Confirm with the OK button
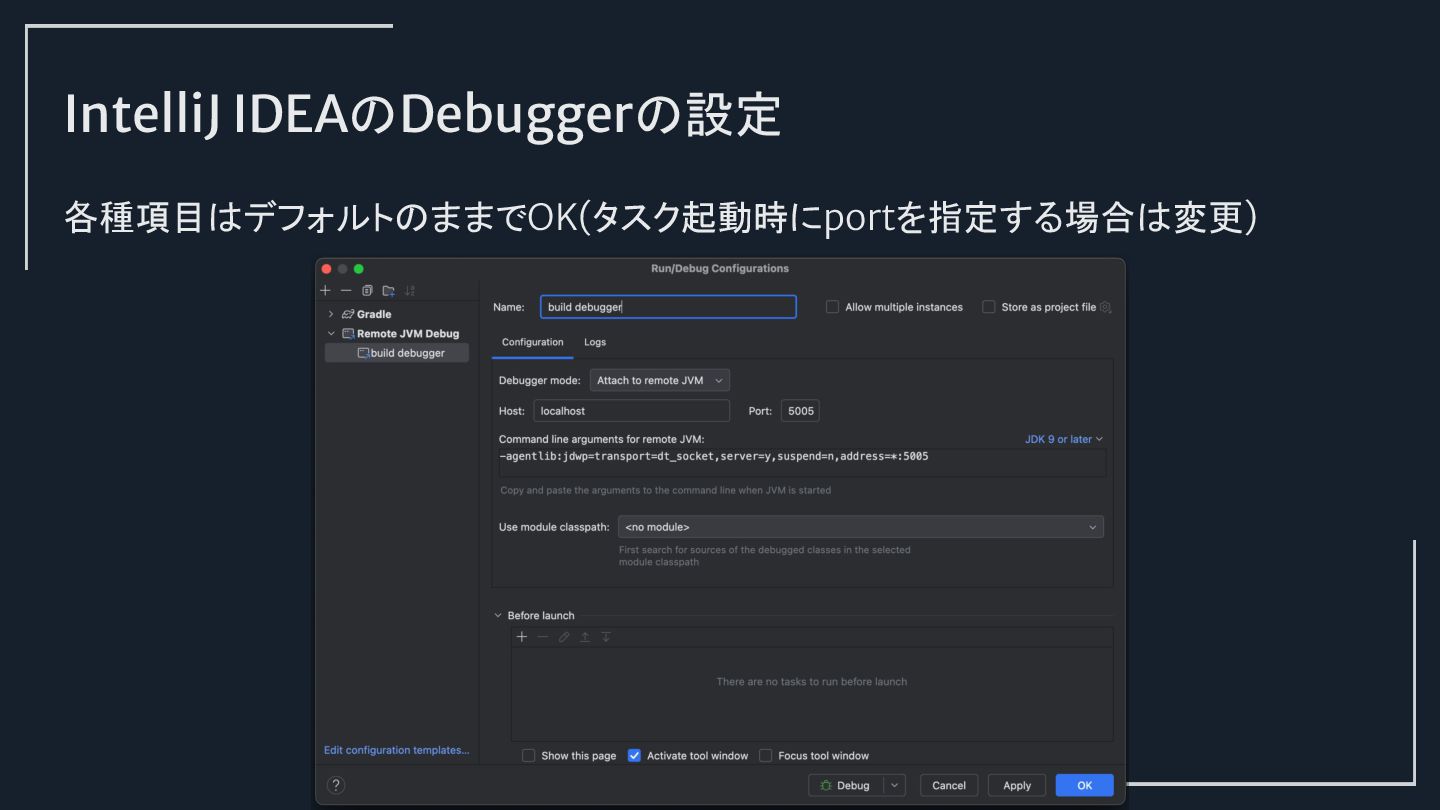Image resolution: width=1440 pixels, height=810 pixels. tap(1084, 786)
